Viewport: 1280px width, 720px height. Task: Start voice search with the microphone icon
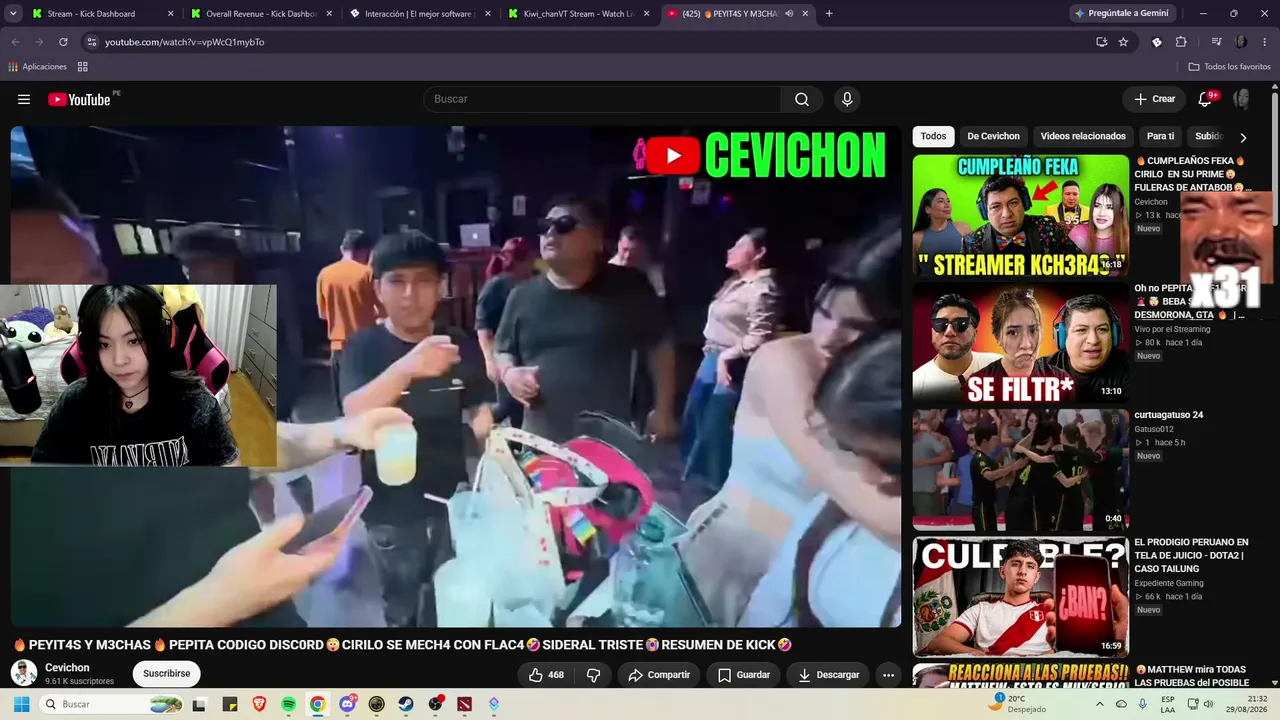point(847,99)
